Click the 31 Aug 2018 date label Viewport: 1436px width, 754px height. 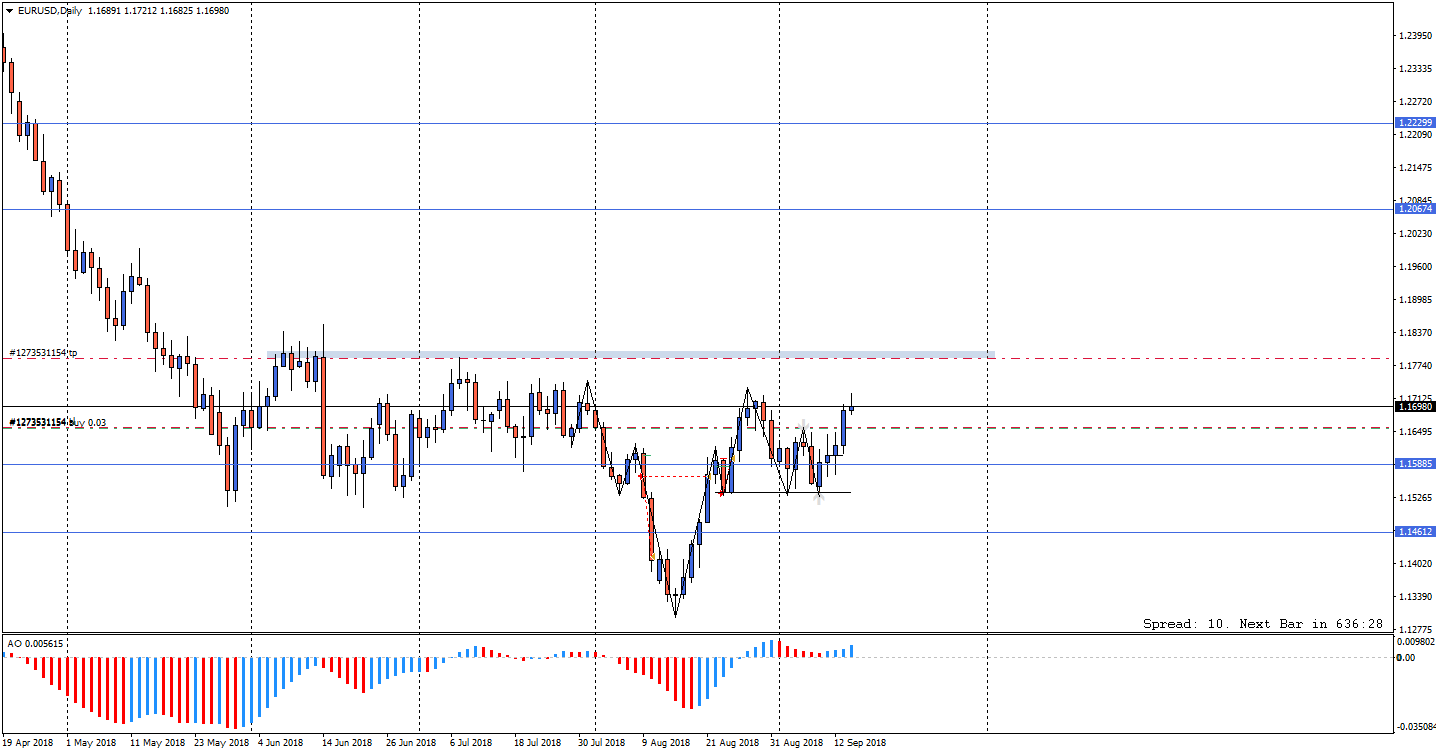pyautogui.click(x=797, y=743)
